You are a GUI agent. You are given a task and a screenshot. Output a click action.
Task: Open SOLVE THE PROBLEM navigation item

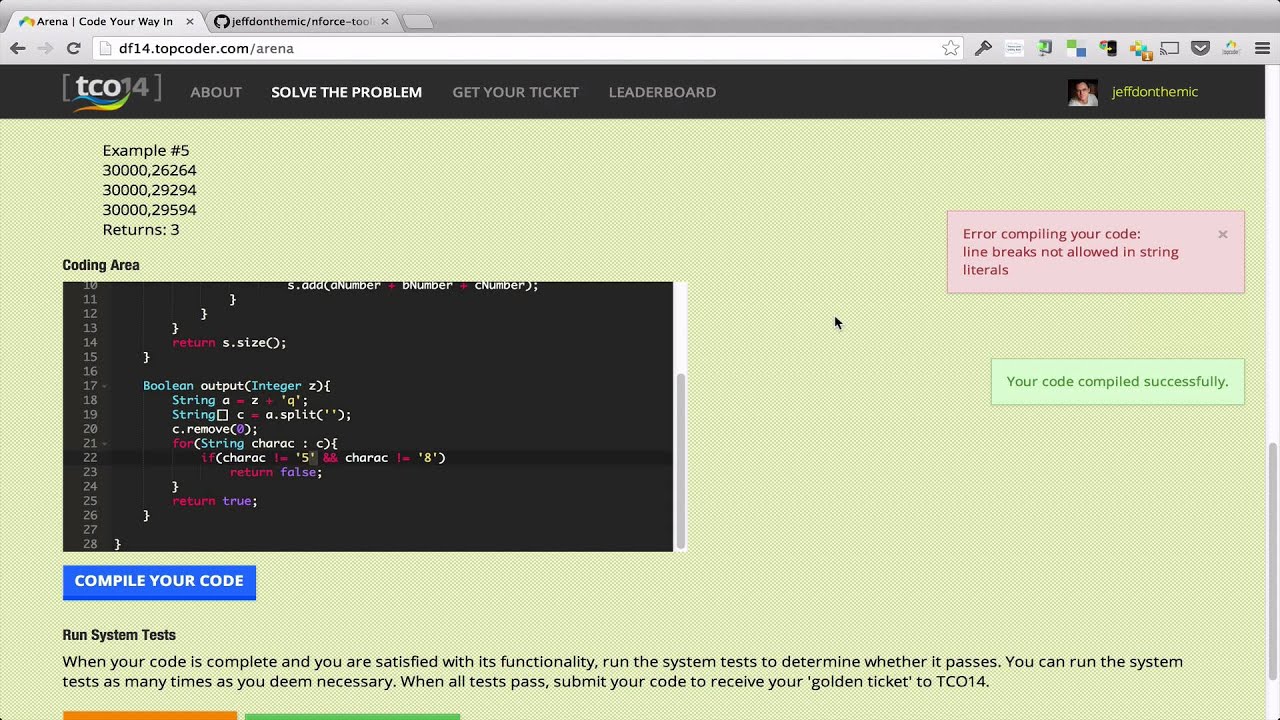pos(346,92)
